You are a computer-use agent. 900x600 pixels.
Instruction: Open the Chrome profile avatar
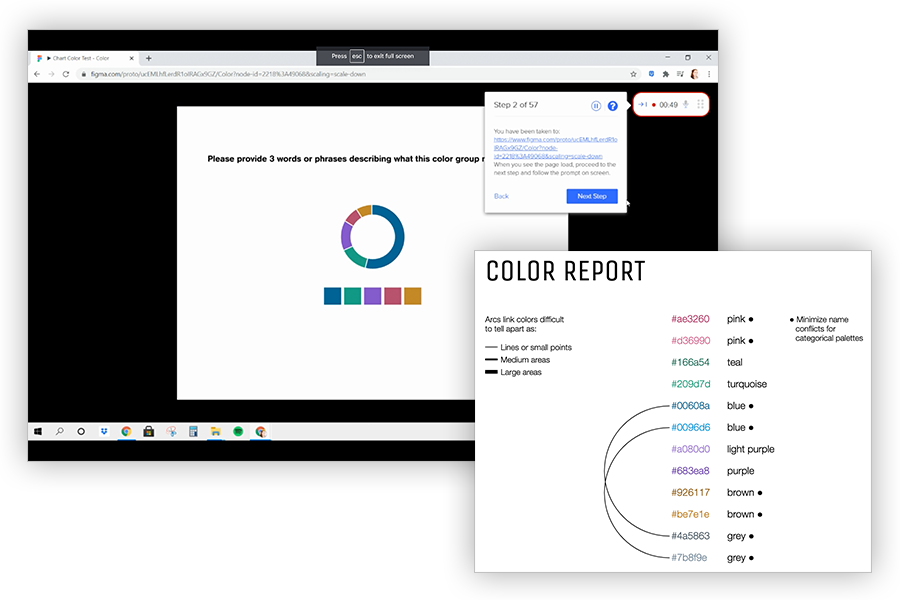(695, 74)
